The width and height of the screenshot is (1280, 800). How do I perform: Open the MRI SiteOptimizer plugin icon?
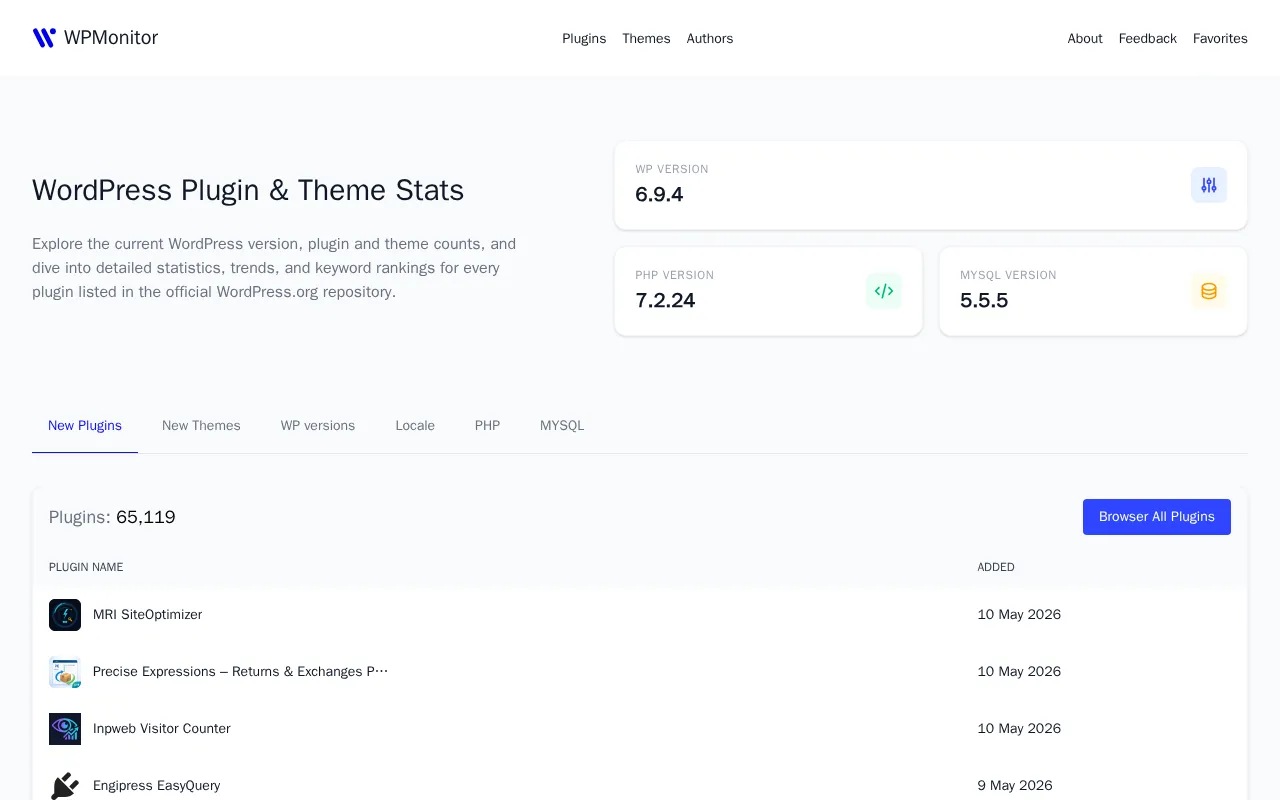pyautogui.click(x=65, y=615)
